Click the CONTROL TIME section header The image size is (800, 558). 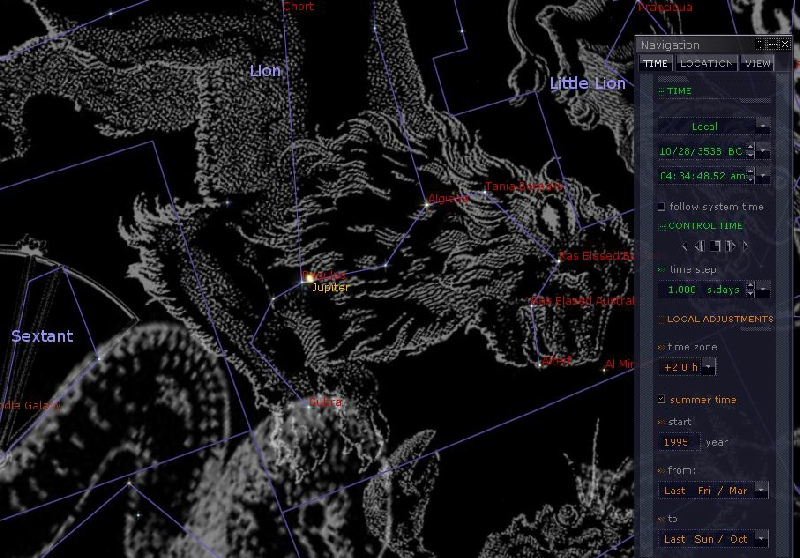point(700,225)
